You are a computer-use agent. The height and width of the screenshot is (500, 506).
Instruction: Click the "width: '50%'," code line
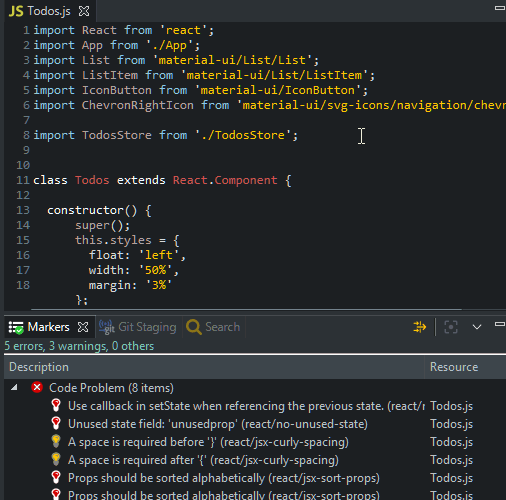134,270
